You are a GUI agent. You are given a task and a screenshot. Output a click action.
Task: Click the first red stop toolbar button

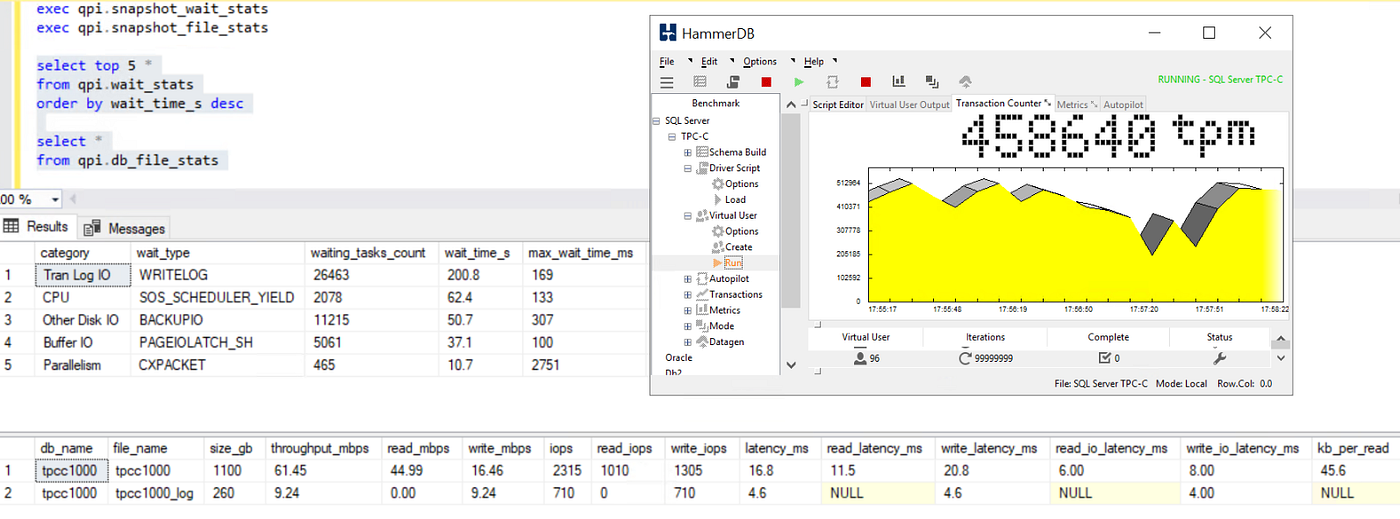[x=766, y=82]
